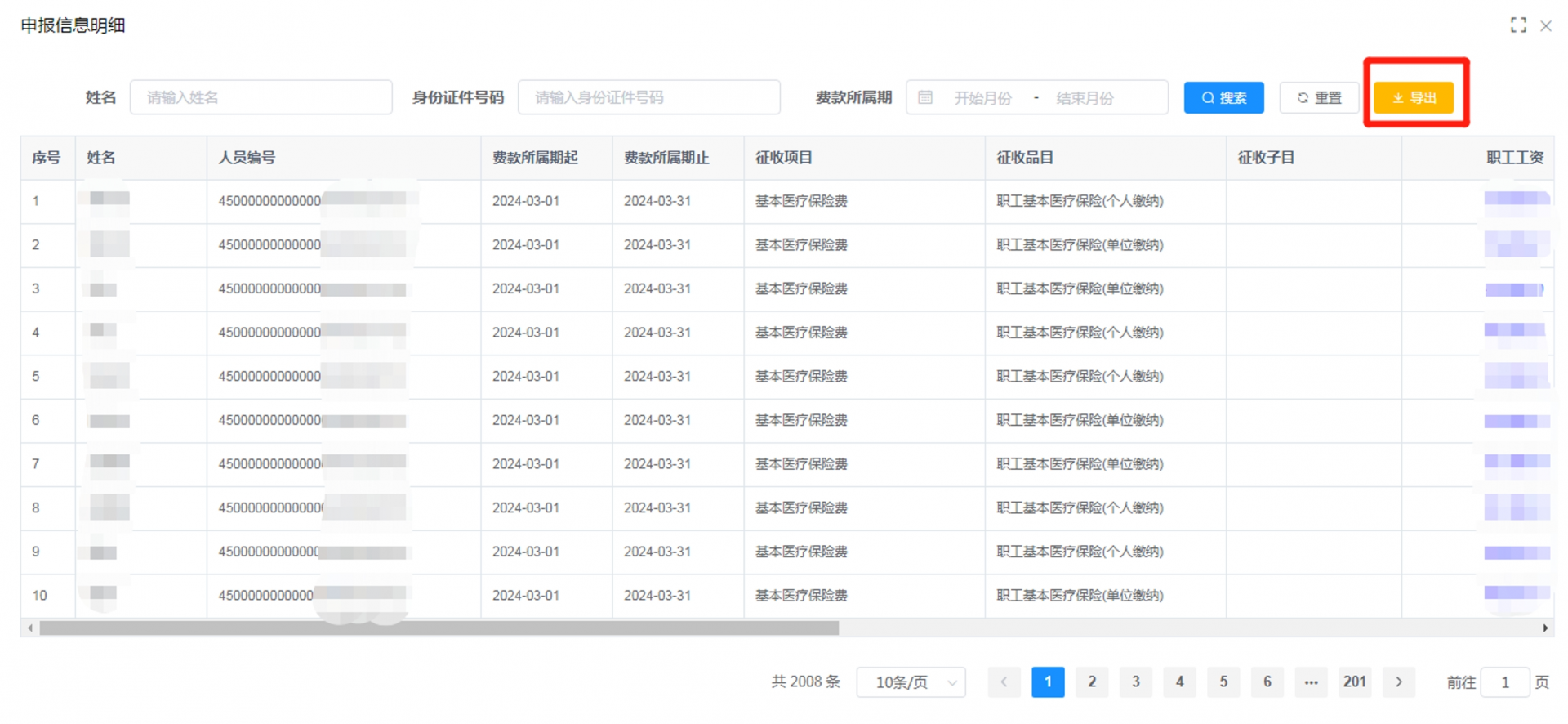The image size is (1568, 724).
Task: Go to next page arrow
Action: pyautogui.click(x=1398, y=682)
